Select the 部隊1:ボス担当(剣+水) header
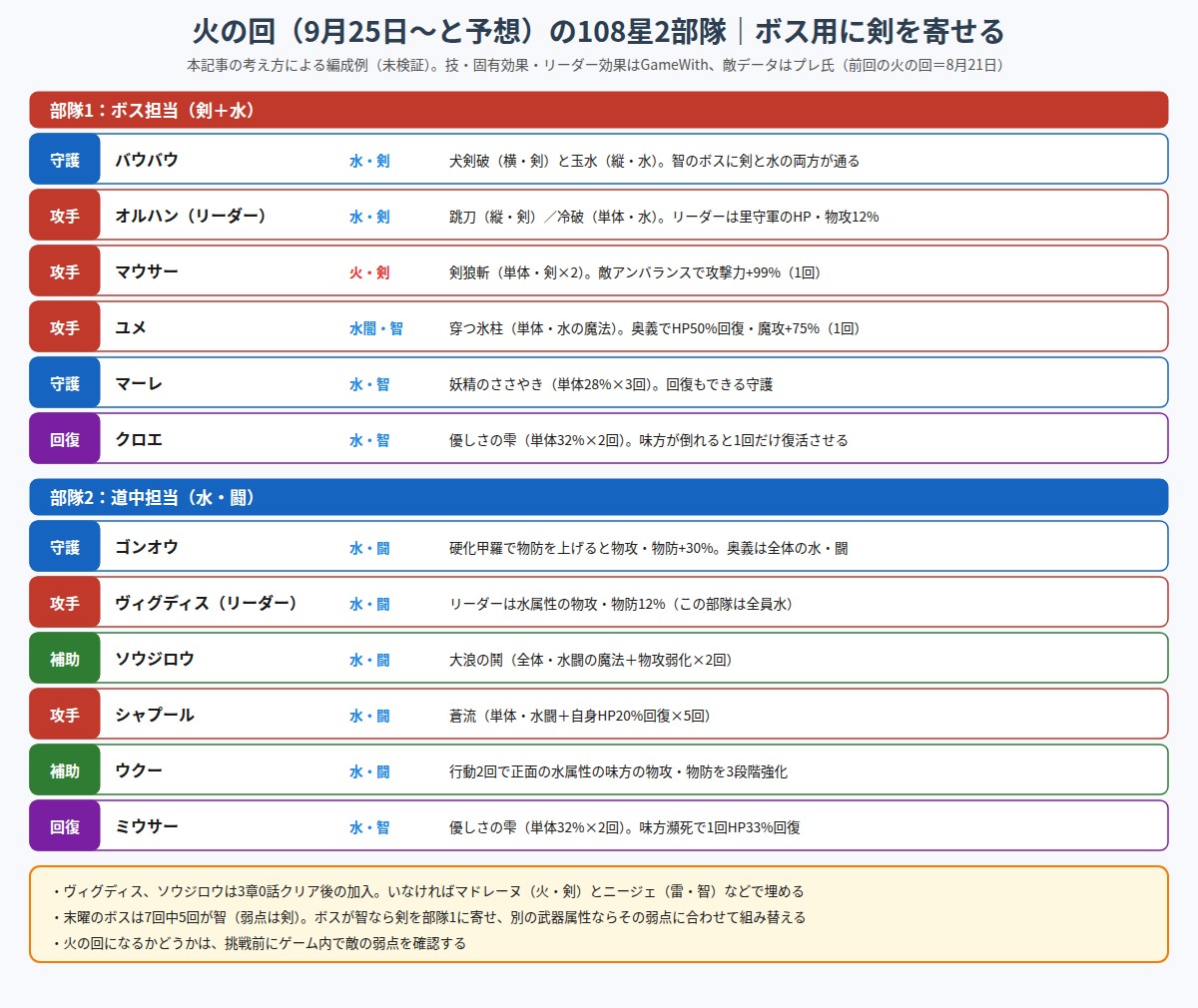Viewport: 1198px width, 1008px height. 599,110
